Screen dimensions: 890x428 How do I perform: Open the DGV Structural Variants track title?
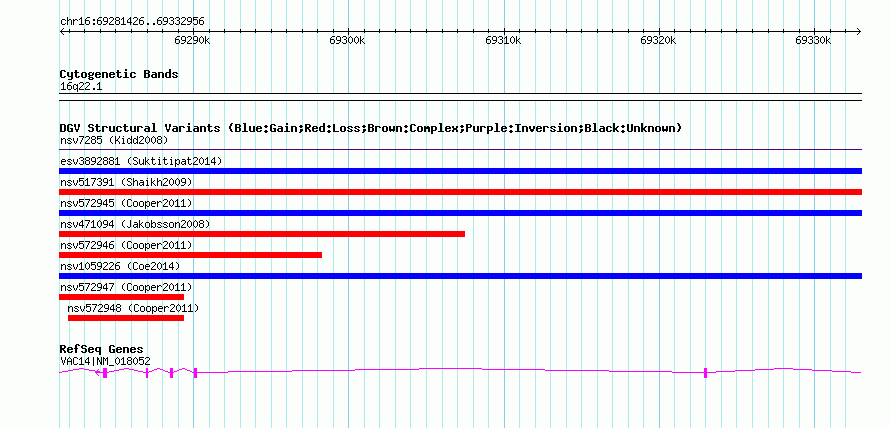click(x=371, y=128)
